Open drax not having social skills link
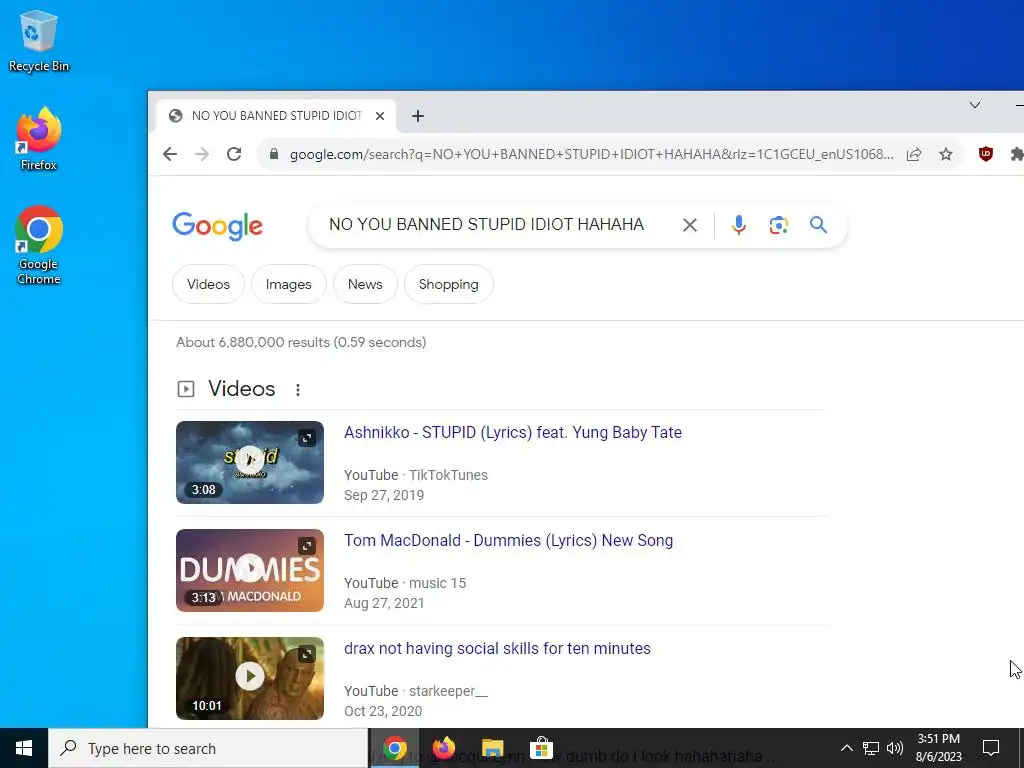 coord(497,648)
